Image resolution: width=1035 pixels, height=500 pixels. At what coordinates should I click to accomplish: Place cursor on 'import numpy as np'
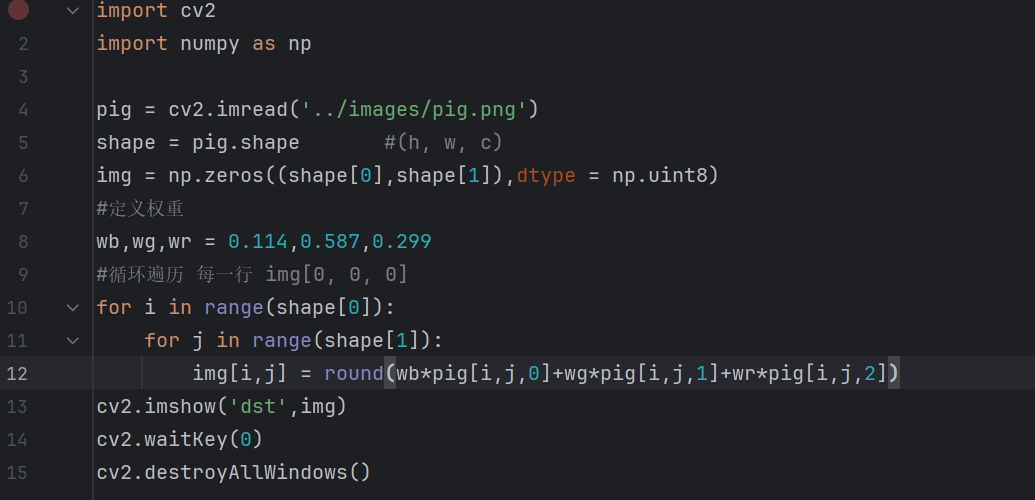tap(204, 44)
